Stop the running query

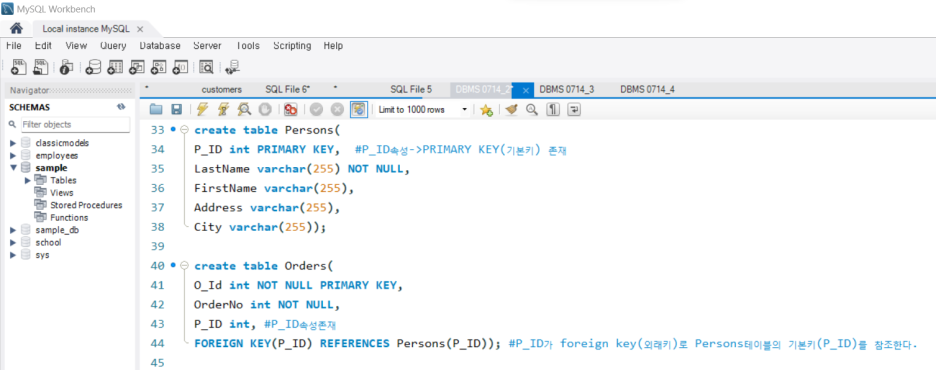coord(265,109)
